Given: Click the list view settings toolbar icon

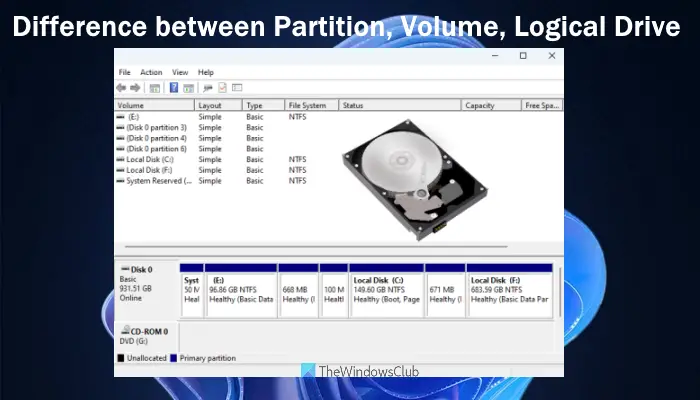Looking at the screenshot, I should 237,88.
